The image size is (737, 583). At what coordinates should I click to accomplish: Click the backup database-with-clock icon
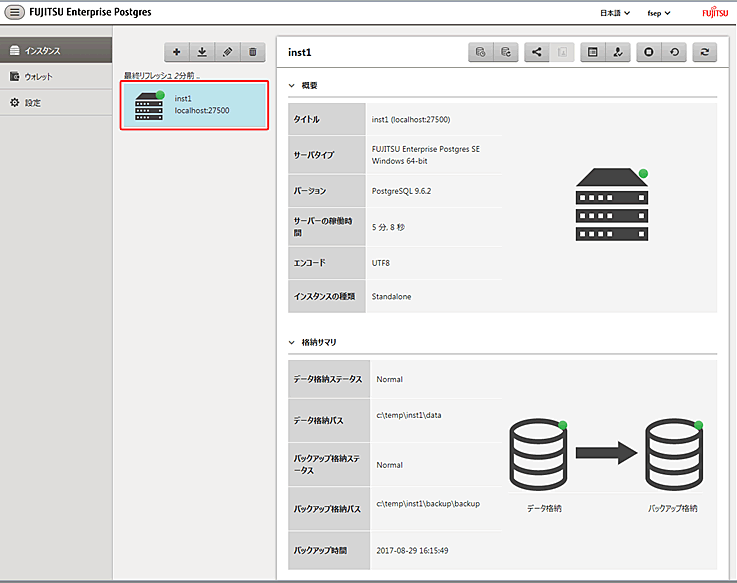(x=480, y=52)
